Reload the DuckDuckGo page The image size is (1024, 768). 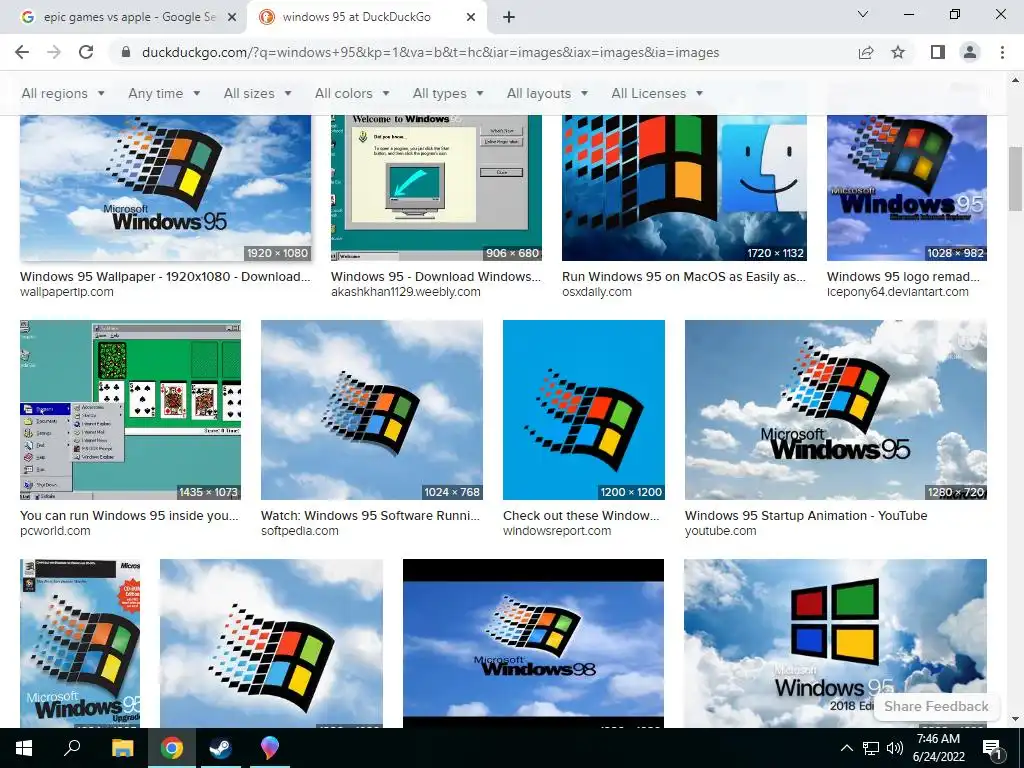coord(86,52)
